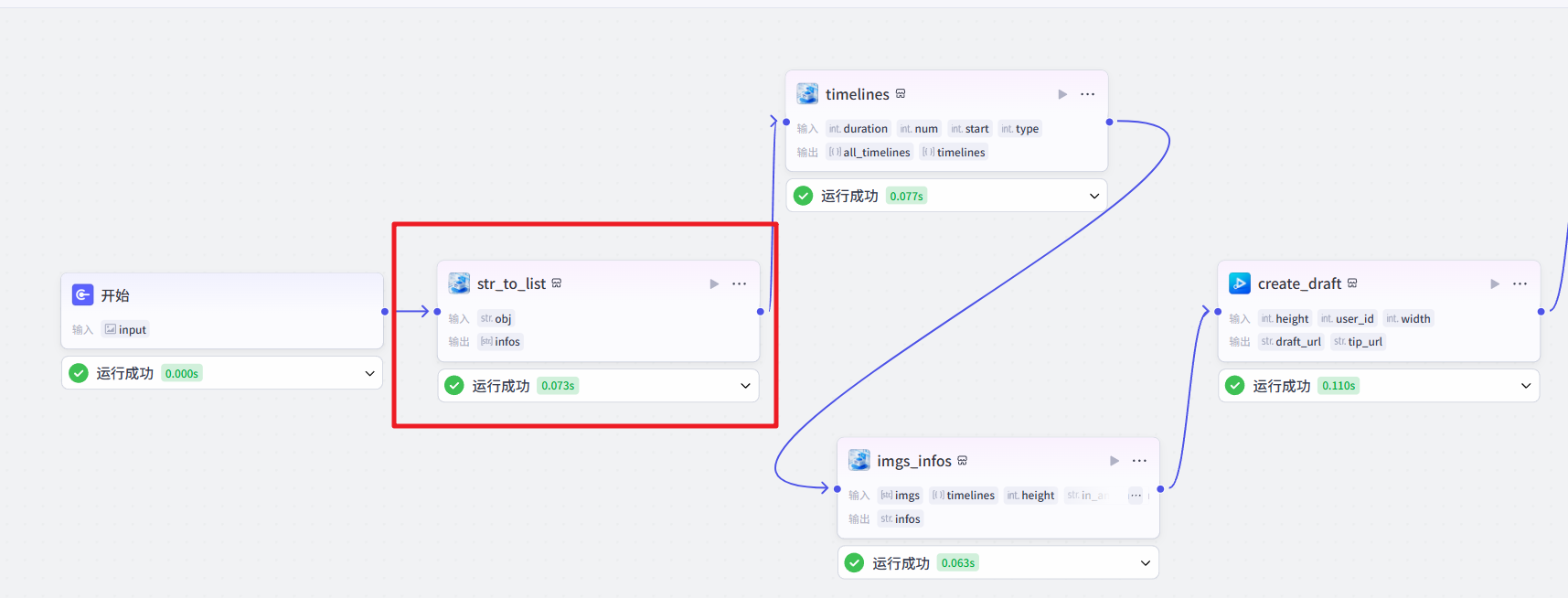Open the three-dot menu on str_to_list node
This screenshot has width=1568, height=598.
[x=739, y=284]
